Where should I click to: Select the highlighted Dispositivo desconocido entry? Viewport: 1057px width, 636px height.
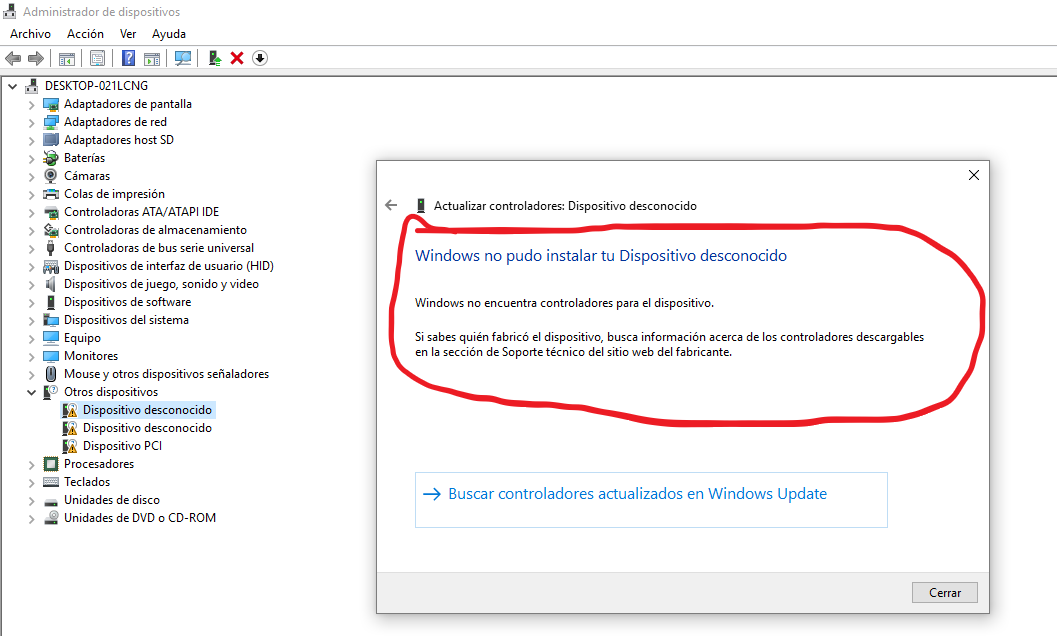click(x=147, y=410)
